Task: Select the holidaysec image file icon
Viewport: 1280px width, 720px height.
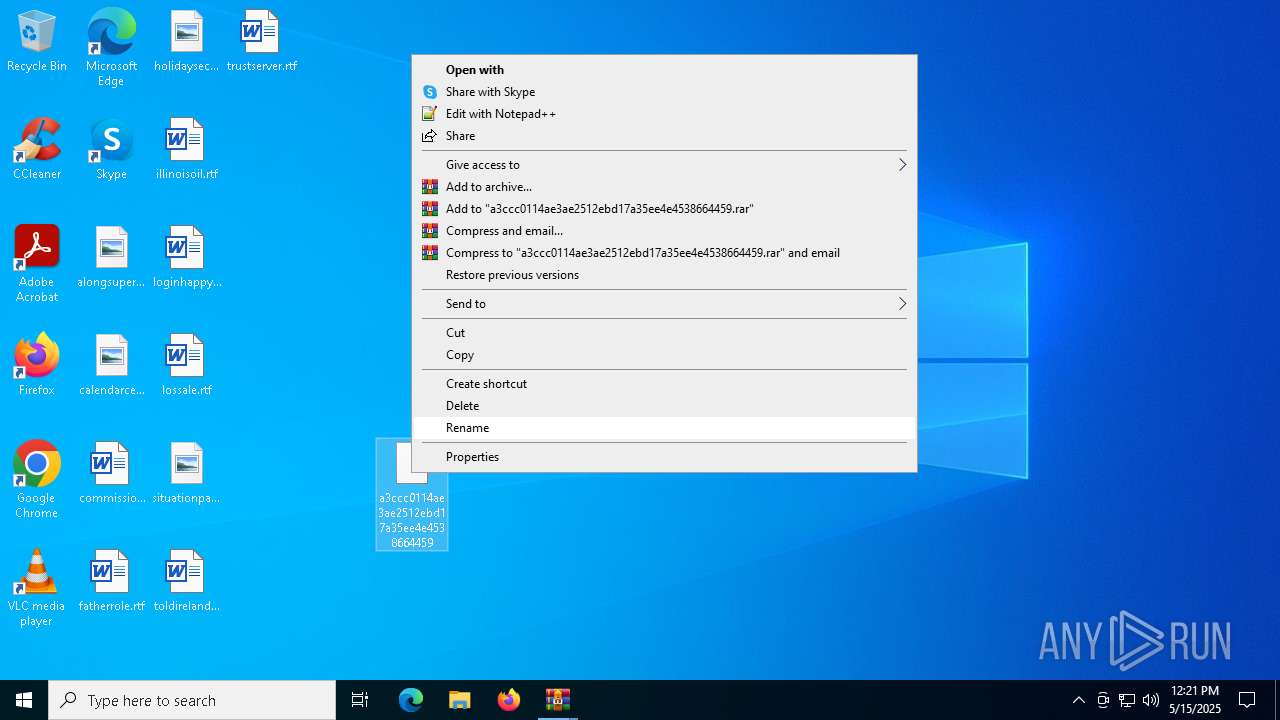Action: pyautogui.click(x=186, y=42)
